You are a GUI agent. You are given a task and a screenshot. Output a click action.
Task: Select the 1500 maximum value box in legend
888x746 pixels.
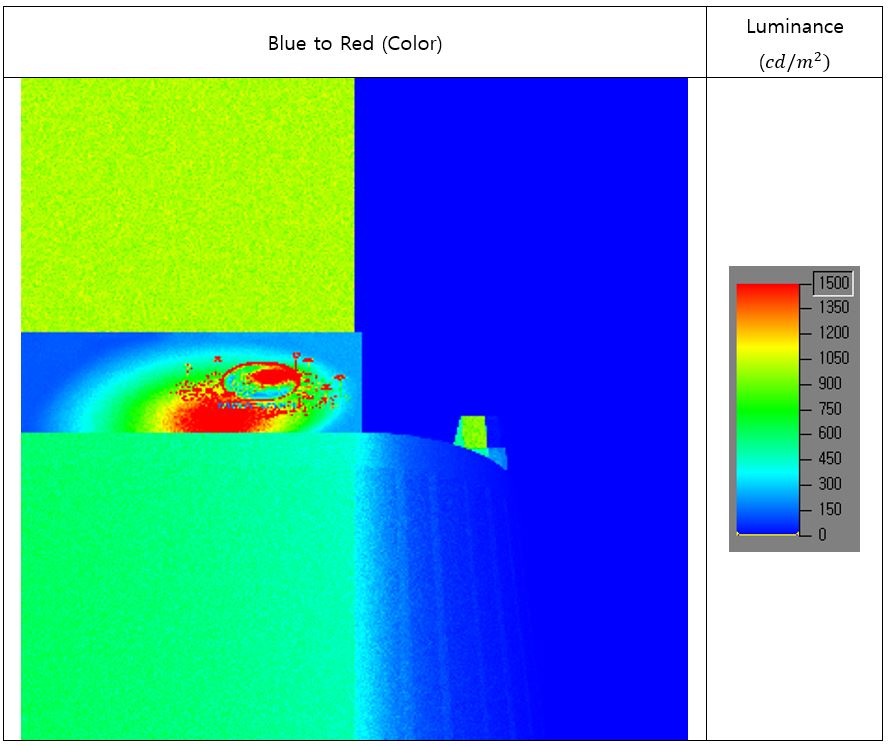click(x=833, y=283)
